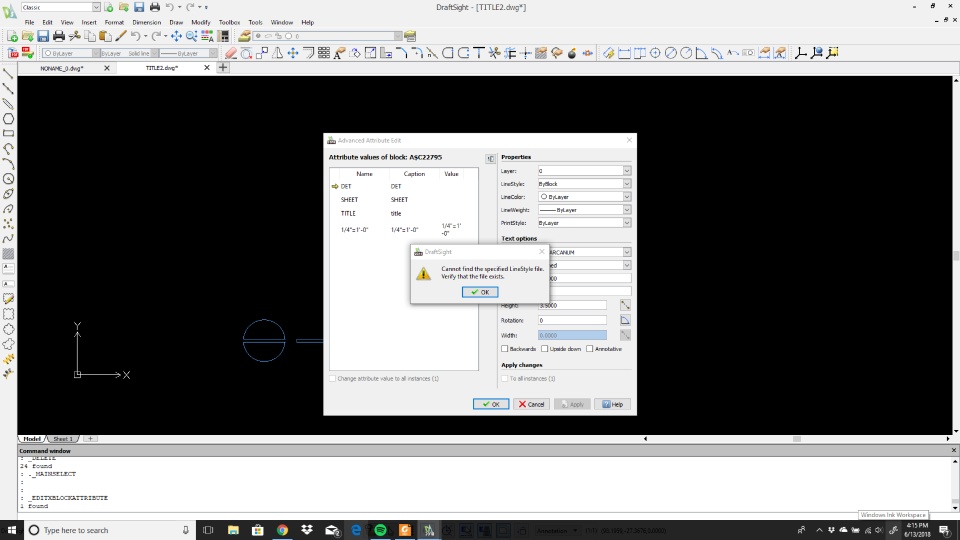This screenshot has width=960, height=540.
Task: Click the Angular dimension icon
Action: (702, 53)
